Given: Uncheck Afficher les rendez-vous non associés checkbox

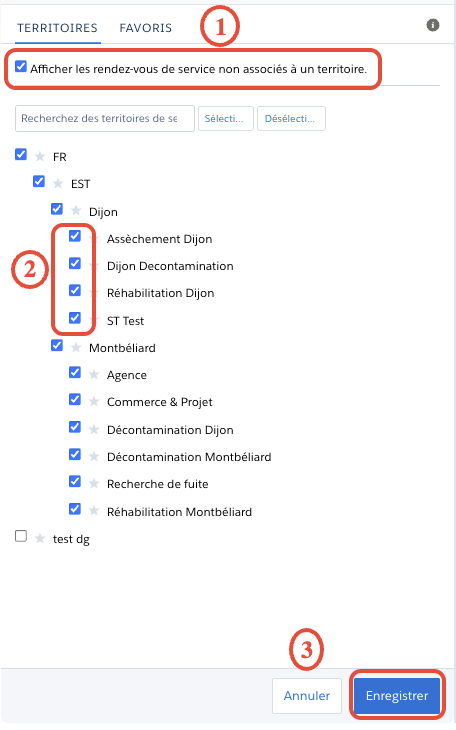Looking at the screenshot, I should (x=20, y=66).
